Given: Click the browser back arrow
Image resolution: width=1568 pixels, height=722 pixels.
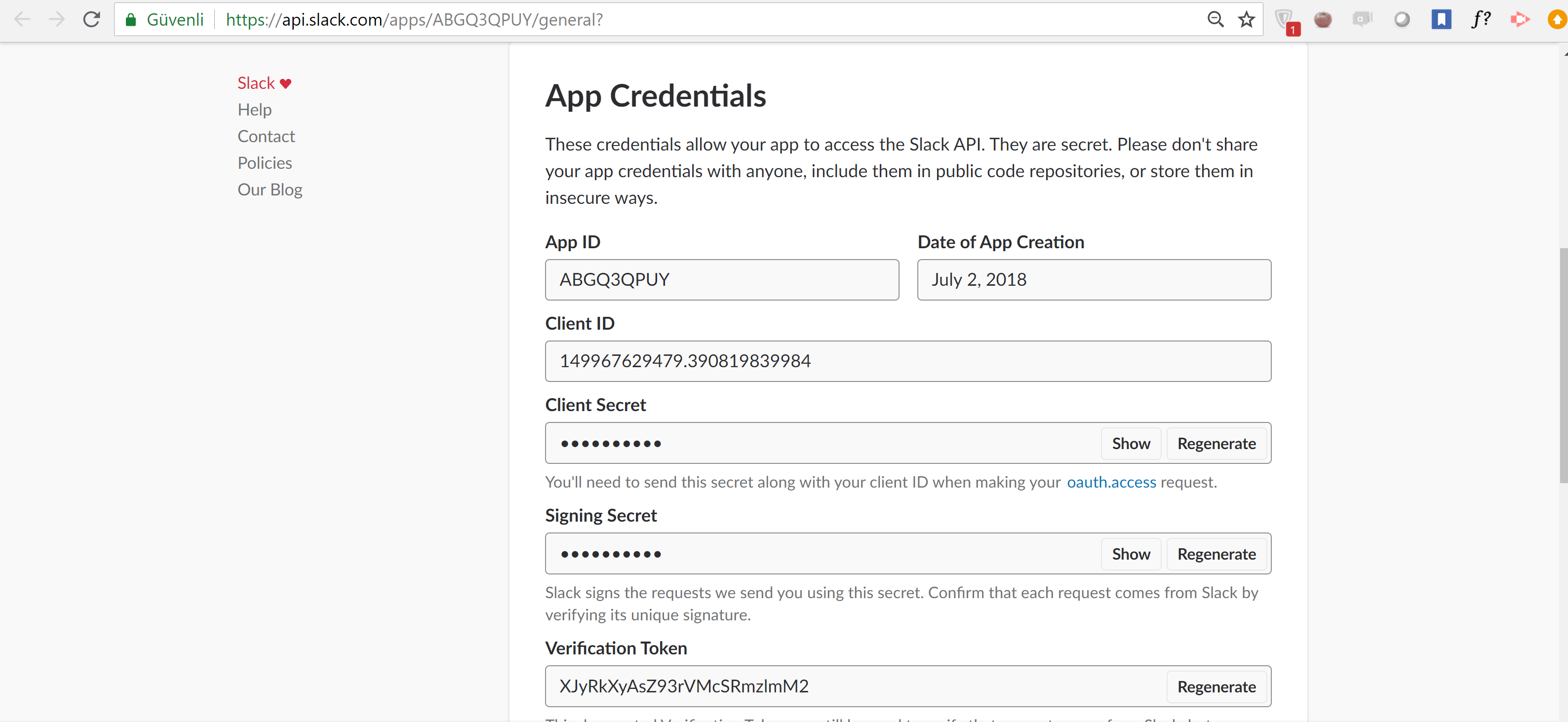Looking at the screenshot, I should click(22, 19).
